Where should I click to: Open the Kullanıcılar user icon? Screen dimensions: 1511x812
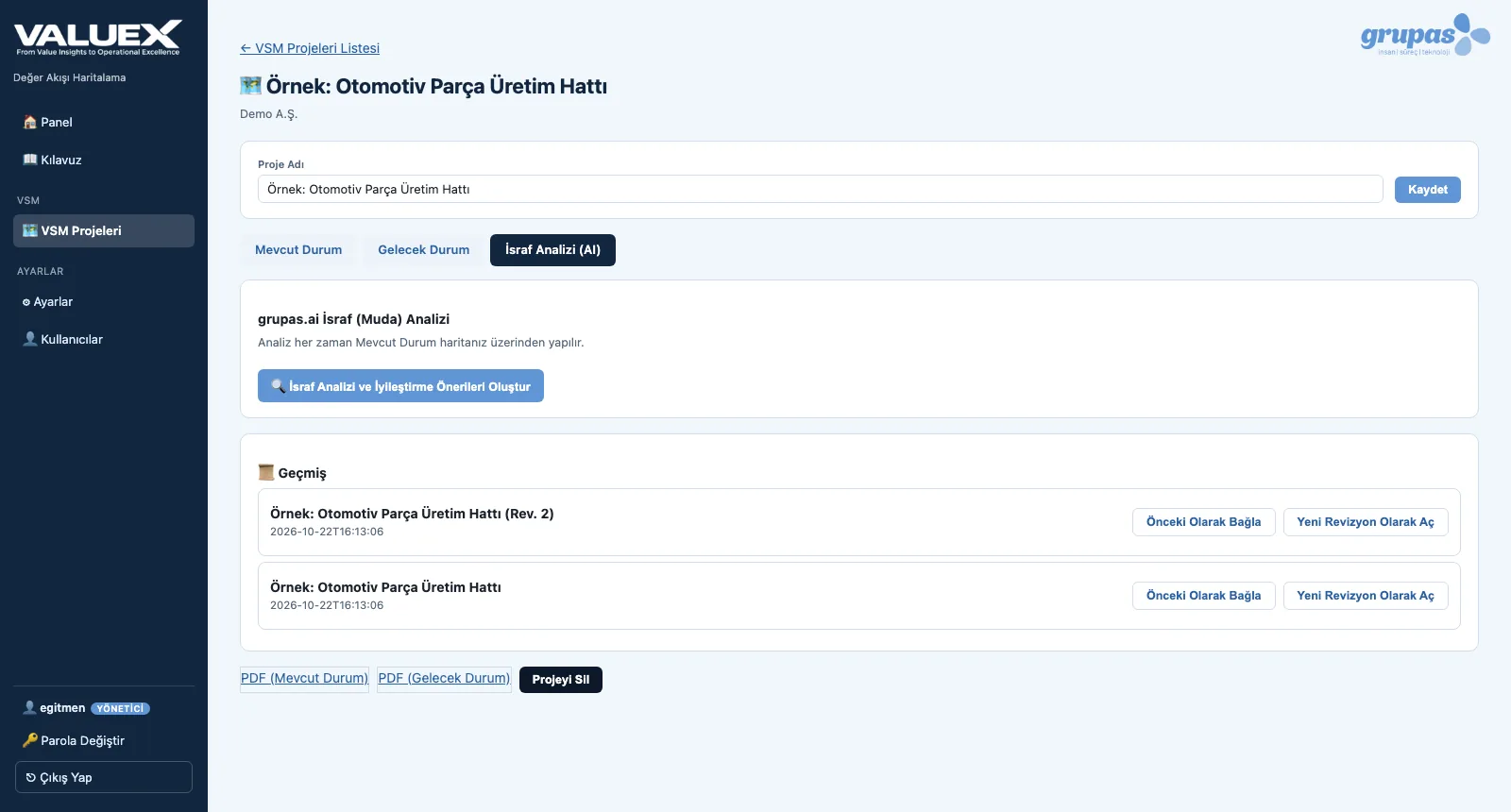coord(29,339)
